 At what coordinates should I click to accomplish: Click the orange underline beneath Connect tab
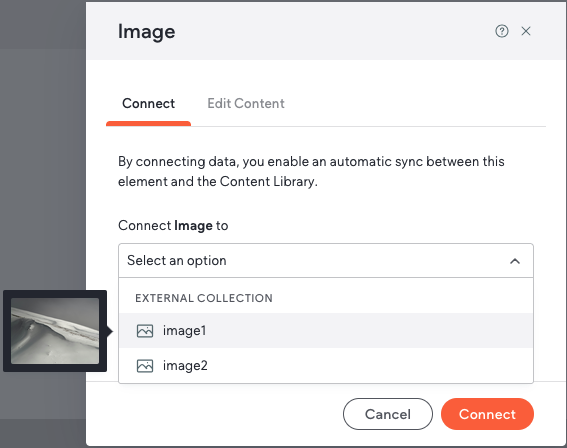tap(148, 123)
